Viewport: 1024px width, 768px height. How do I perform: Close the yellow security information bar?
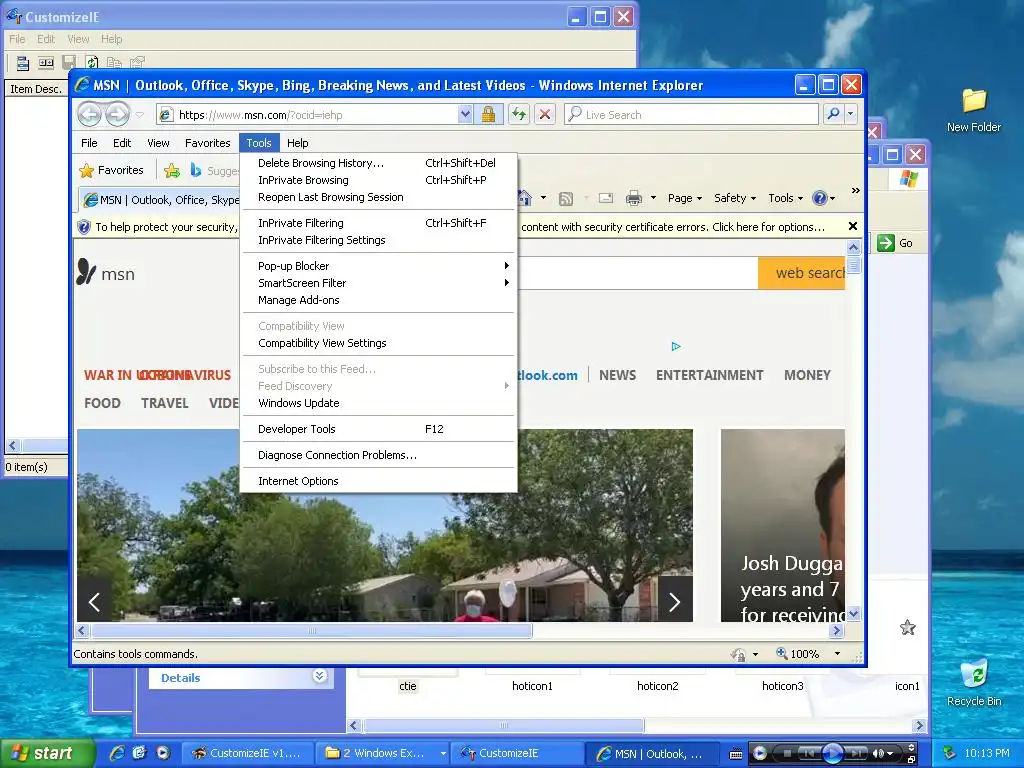click(852, 226)
